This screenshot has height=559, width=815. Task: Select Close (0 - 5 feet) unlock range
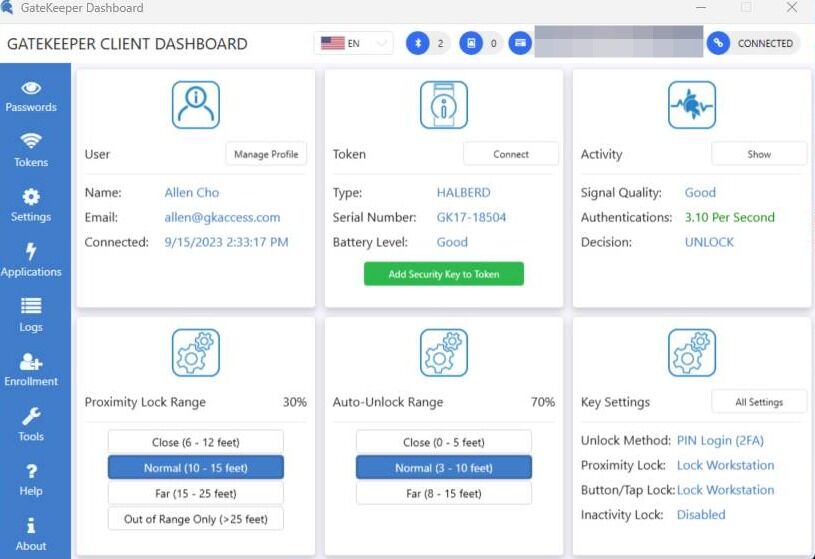pos(444,442)
